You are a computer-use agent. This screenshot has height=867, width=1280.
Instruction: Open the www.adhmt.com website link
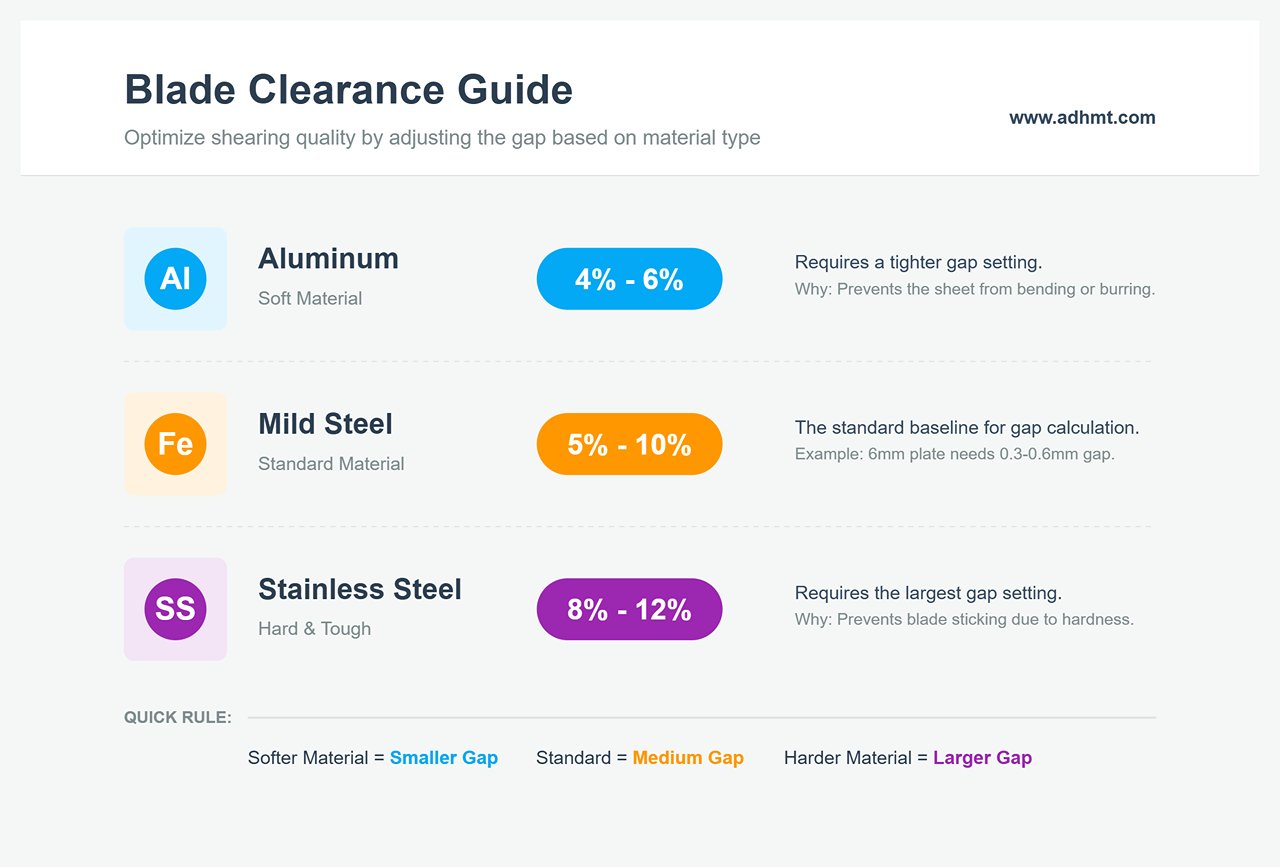pyautogui.click(x=1082, y=117)
